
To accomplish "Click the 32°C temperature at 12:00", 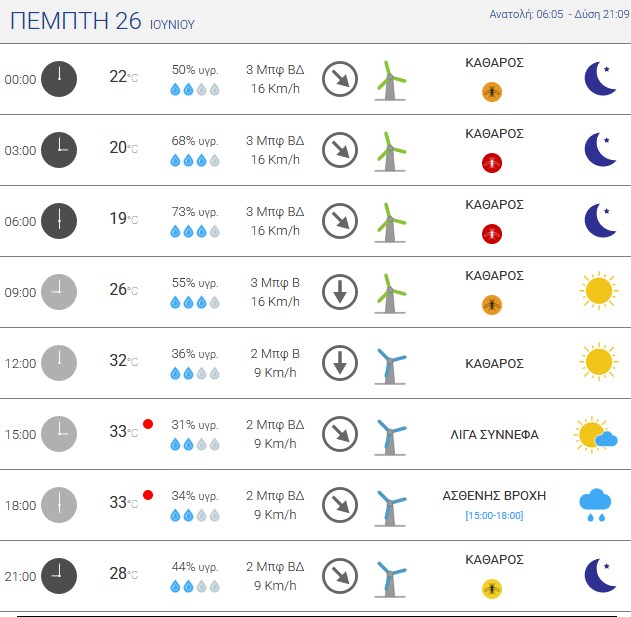I will 124,361.
